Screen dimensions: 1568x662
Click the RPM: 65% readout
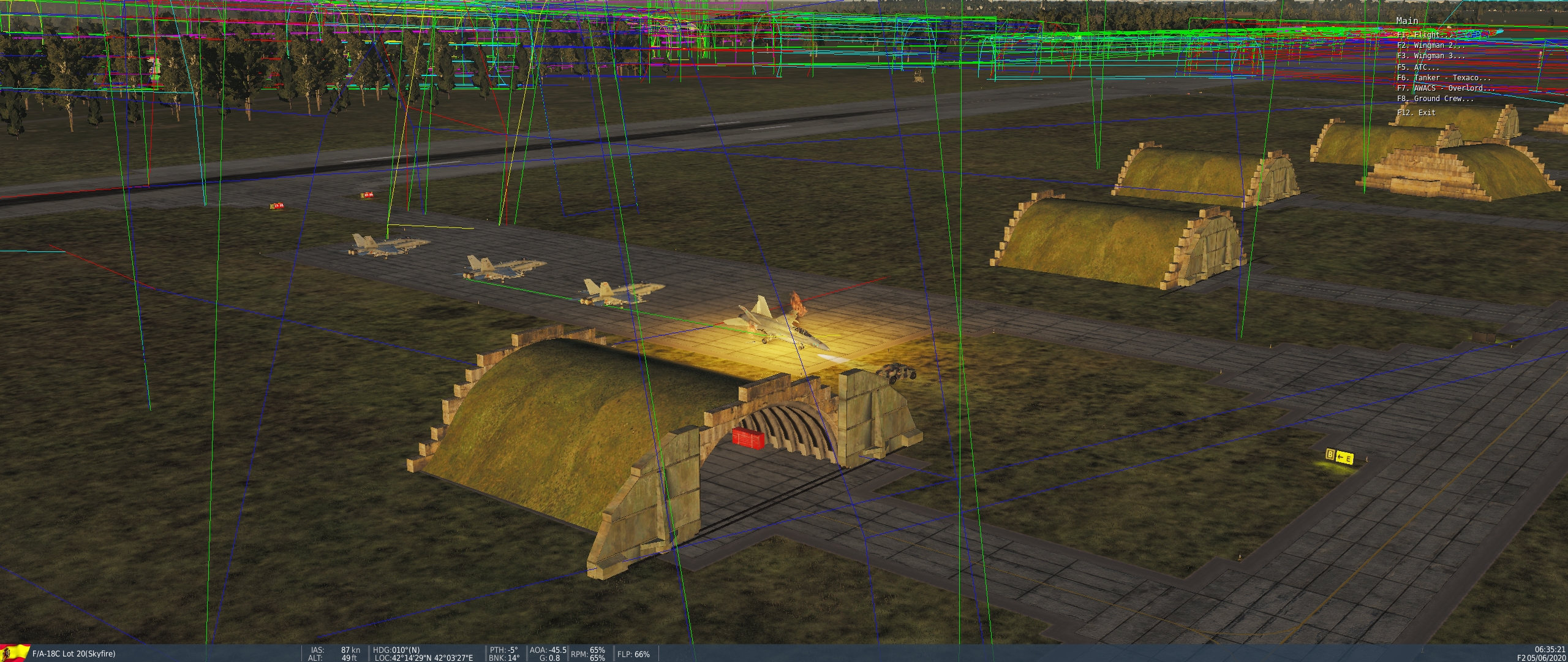click(x=588, y=654)
